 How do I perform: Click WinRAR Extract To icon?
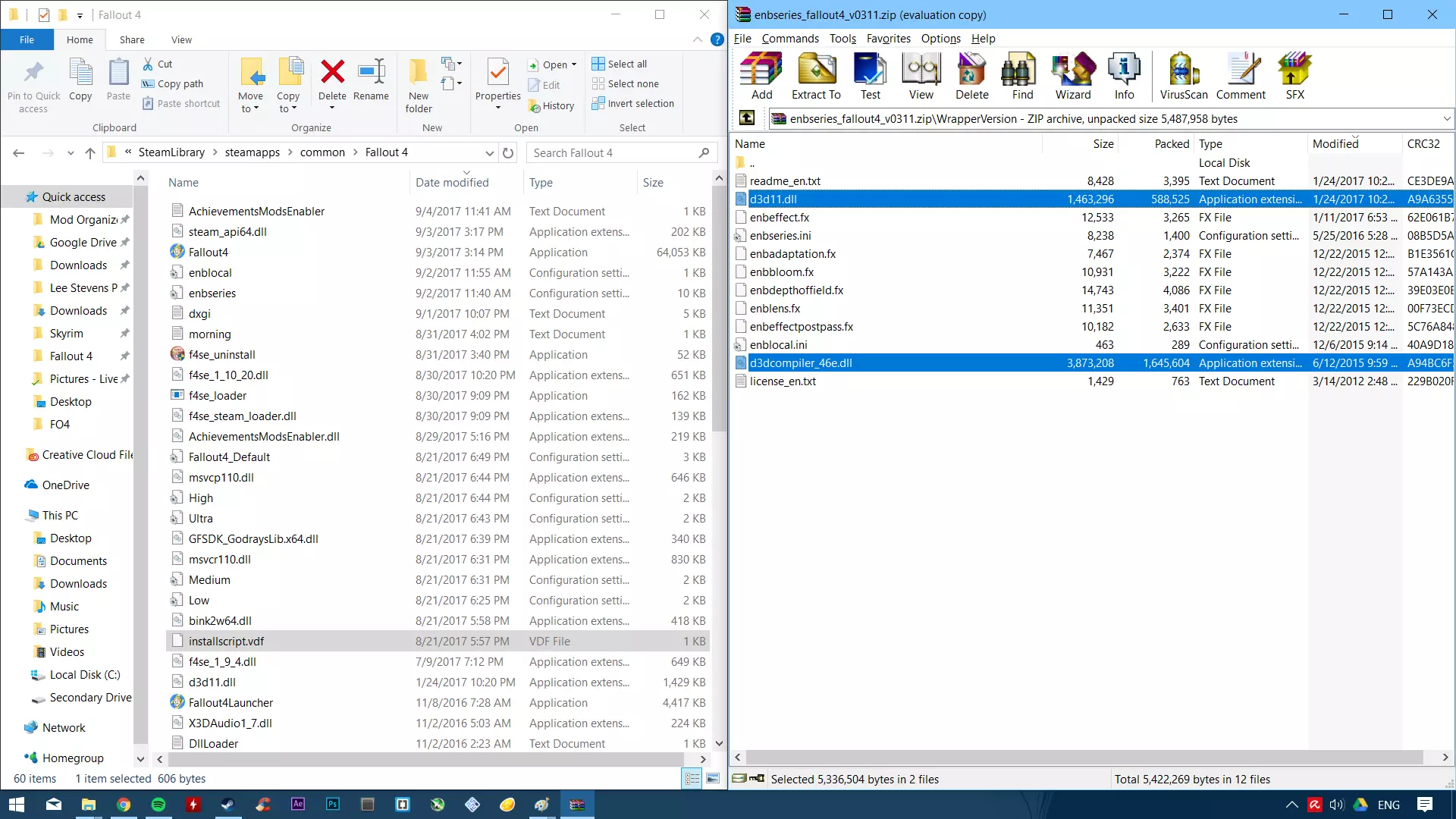click(816, 76)
